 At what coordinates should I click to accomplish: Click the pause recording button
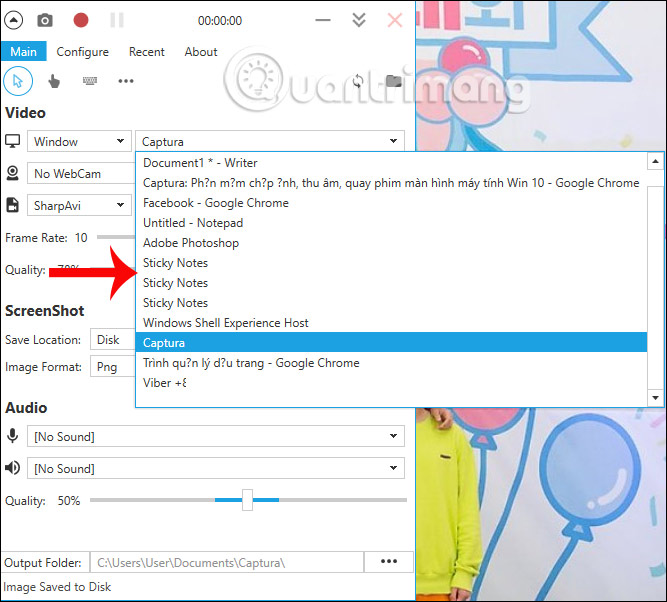(x=117, y=20)
